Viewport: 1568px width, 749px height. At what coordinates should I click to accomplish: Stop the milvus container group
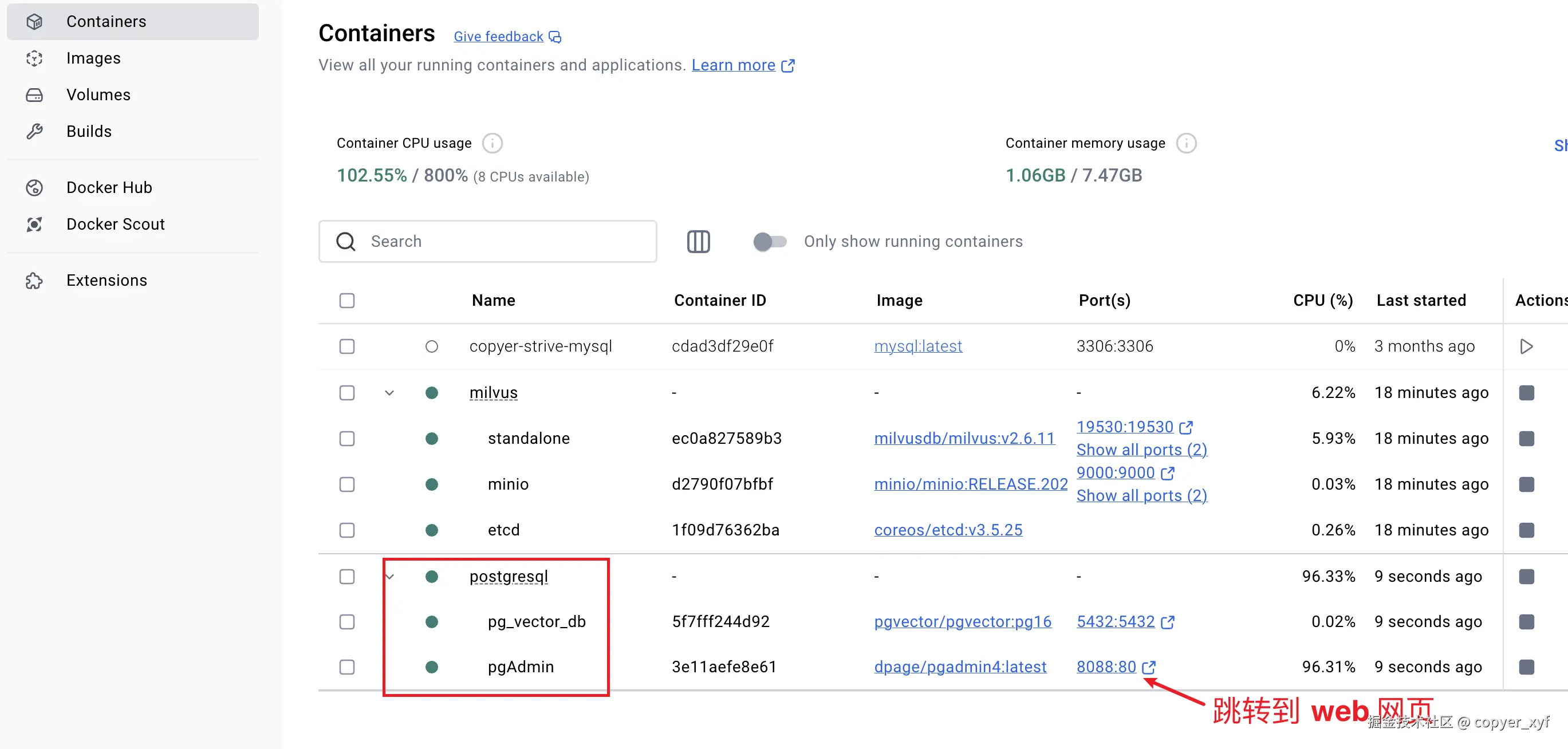[1526, 392]
